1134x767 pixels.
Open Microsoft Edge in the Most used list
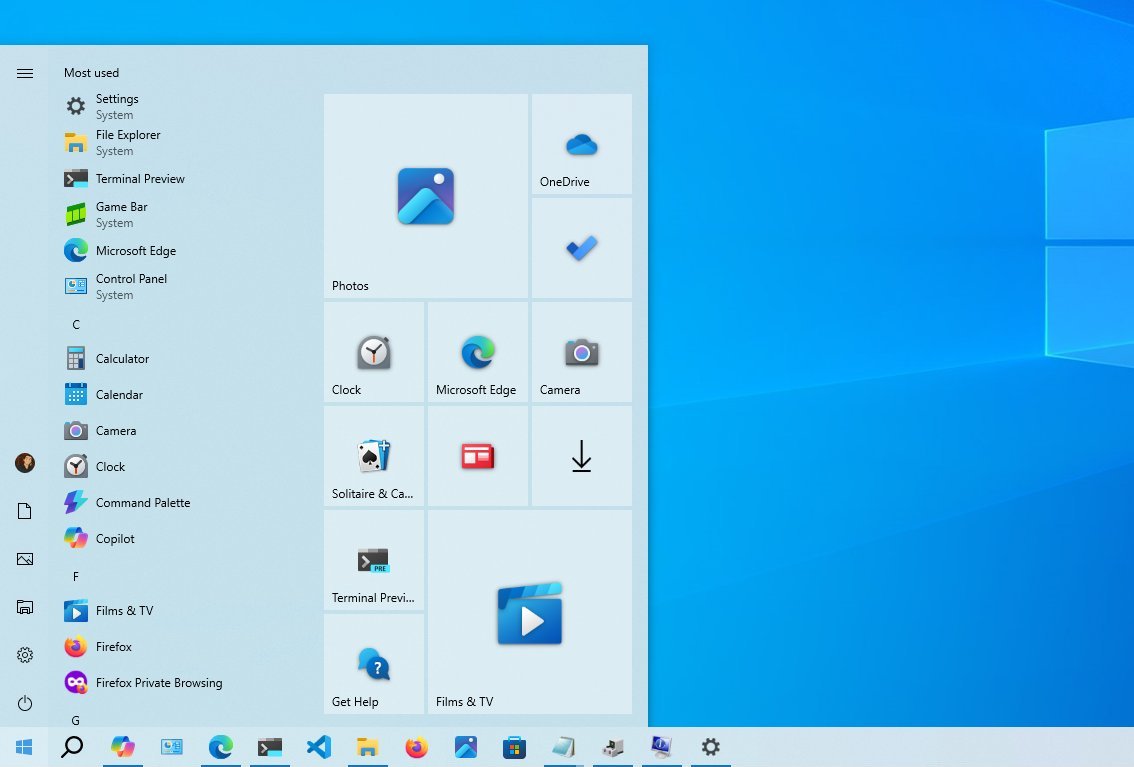[x=184, y=251]
